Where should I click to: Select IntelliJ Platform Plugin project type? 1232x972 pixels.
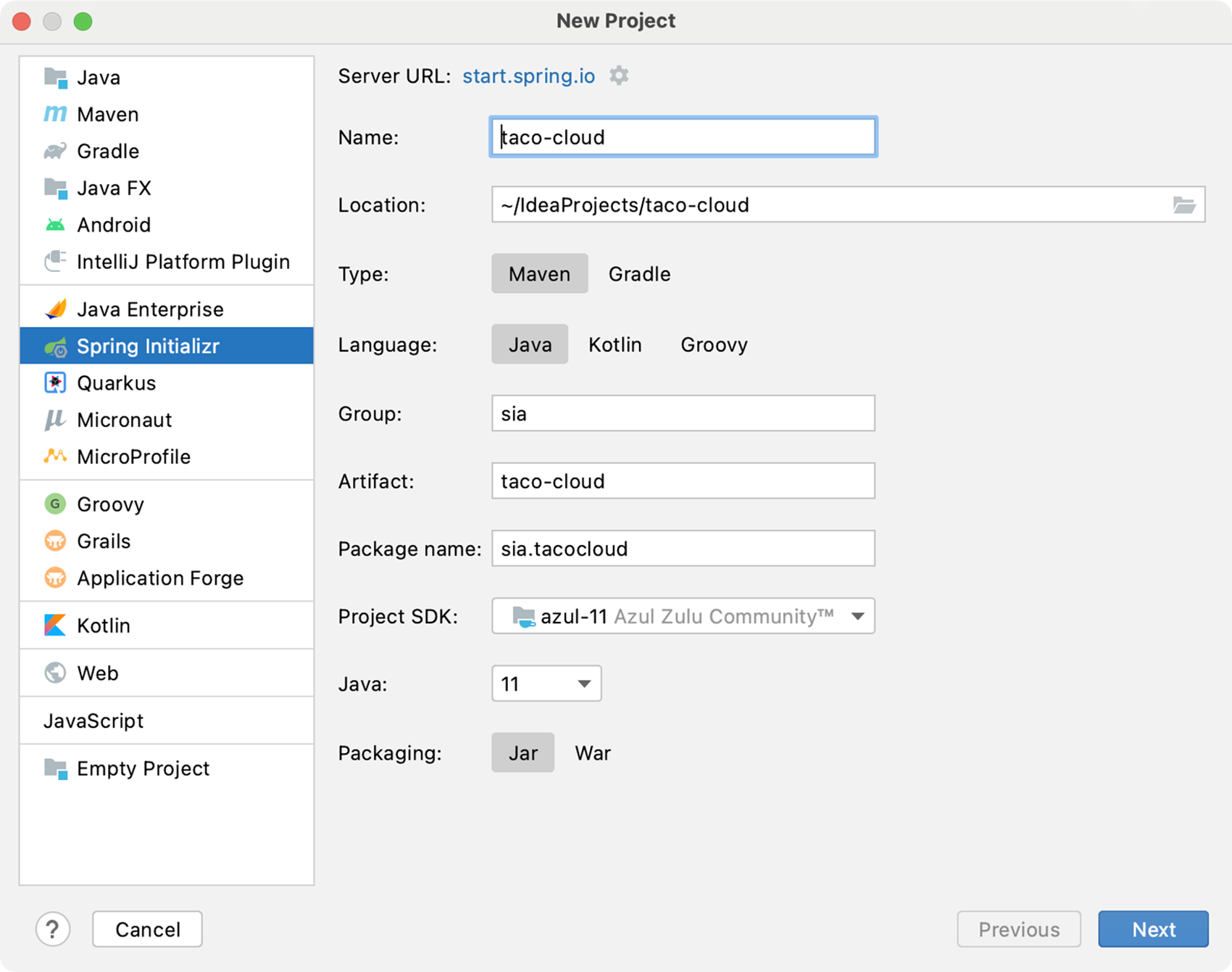click(167, 262)
